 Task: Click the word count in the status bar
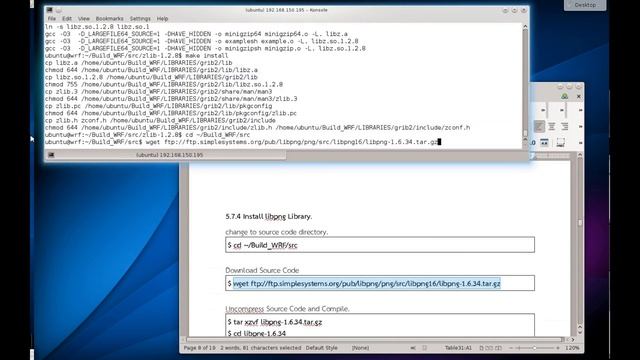[260, 348]
